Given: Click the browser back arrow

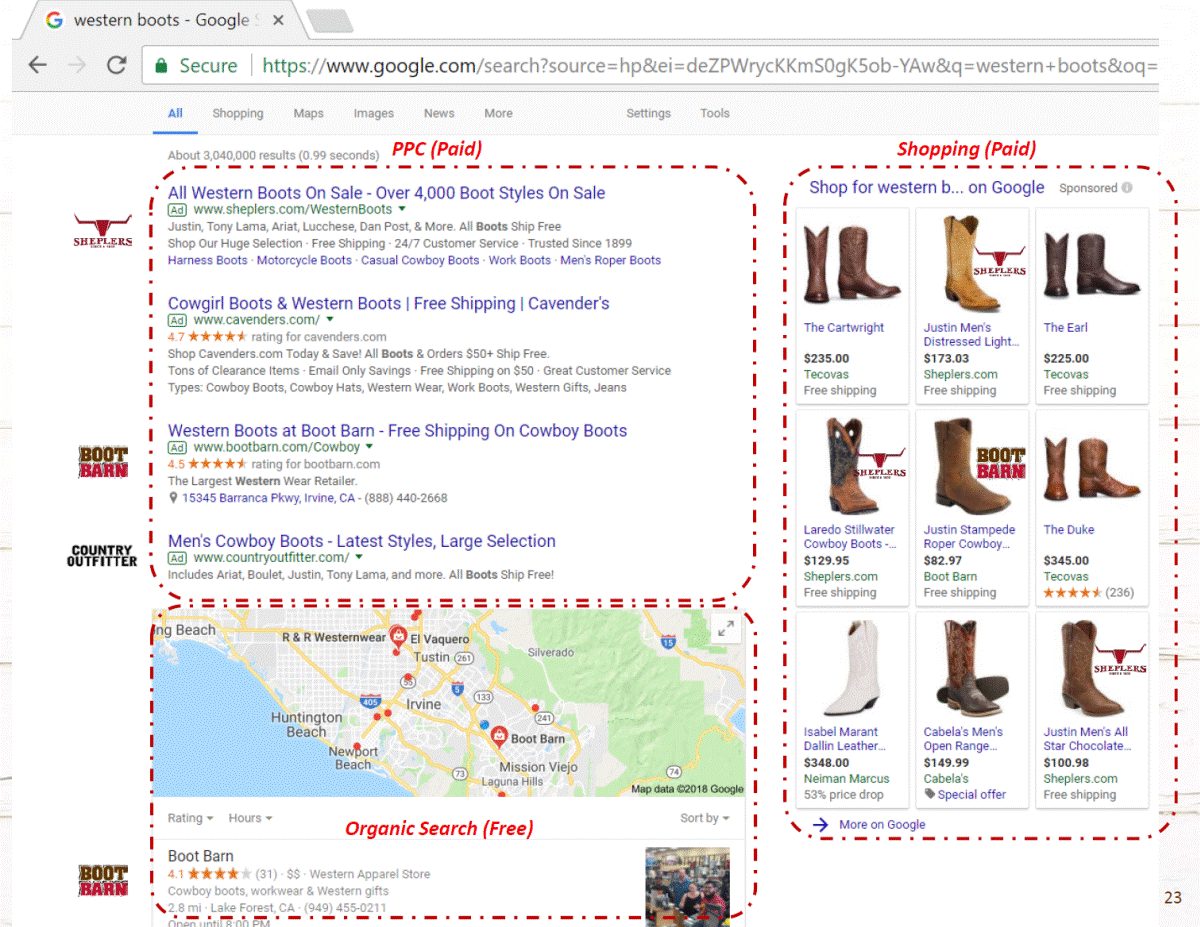Looking at the screenshot, I should (x=38, y=65).
